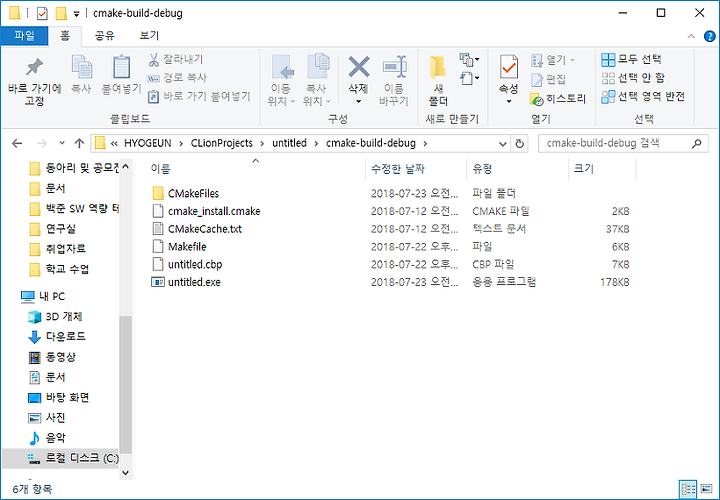Click the Back arrow in navigation bar
This screenshot has width=720, height=500.
click(x=17, y=143)
